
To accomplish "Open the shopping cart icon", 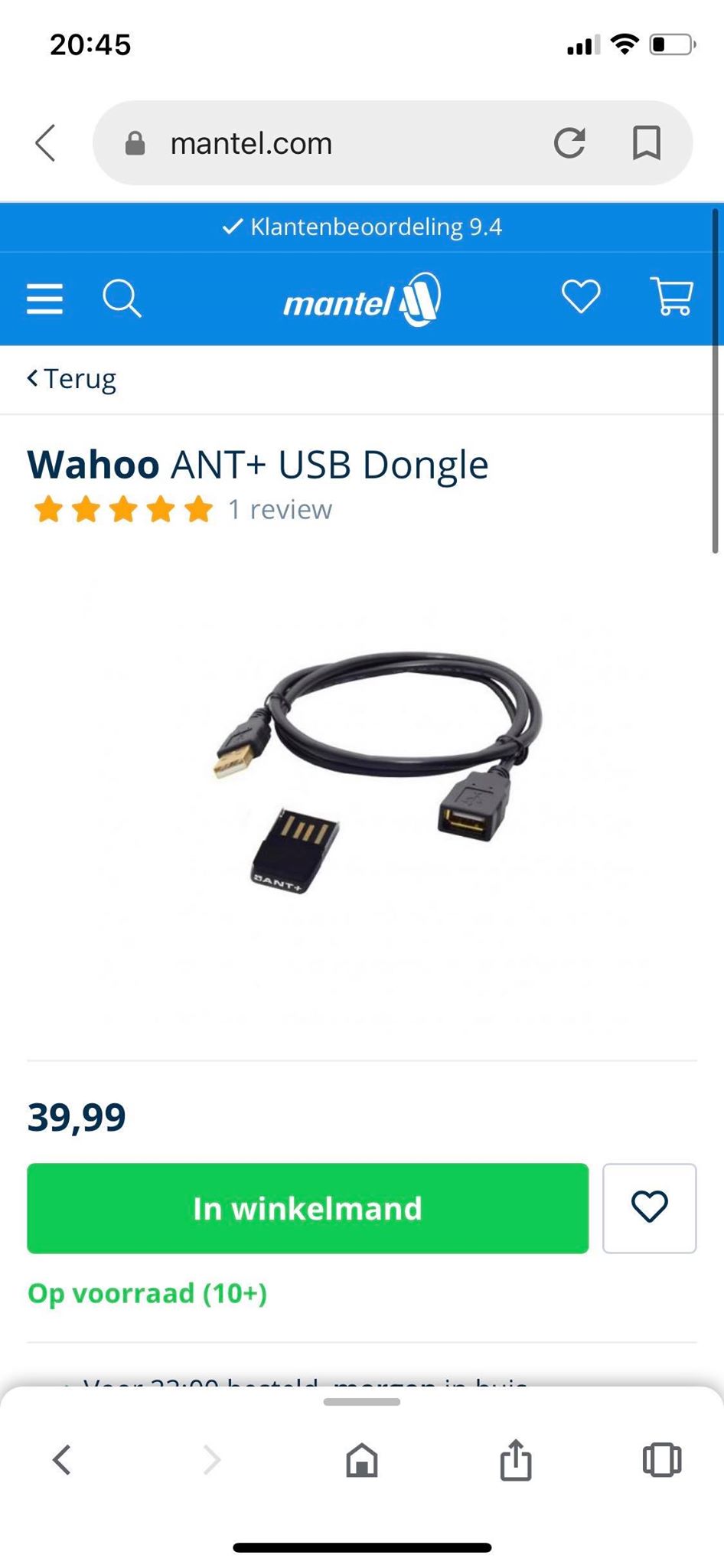I will pos(672,296).
